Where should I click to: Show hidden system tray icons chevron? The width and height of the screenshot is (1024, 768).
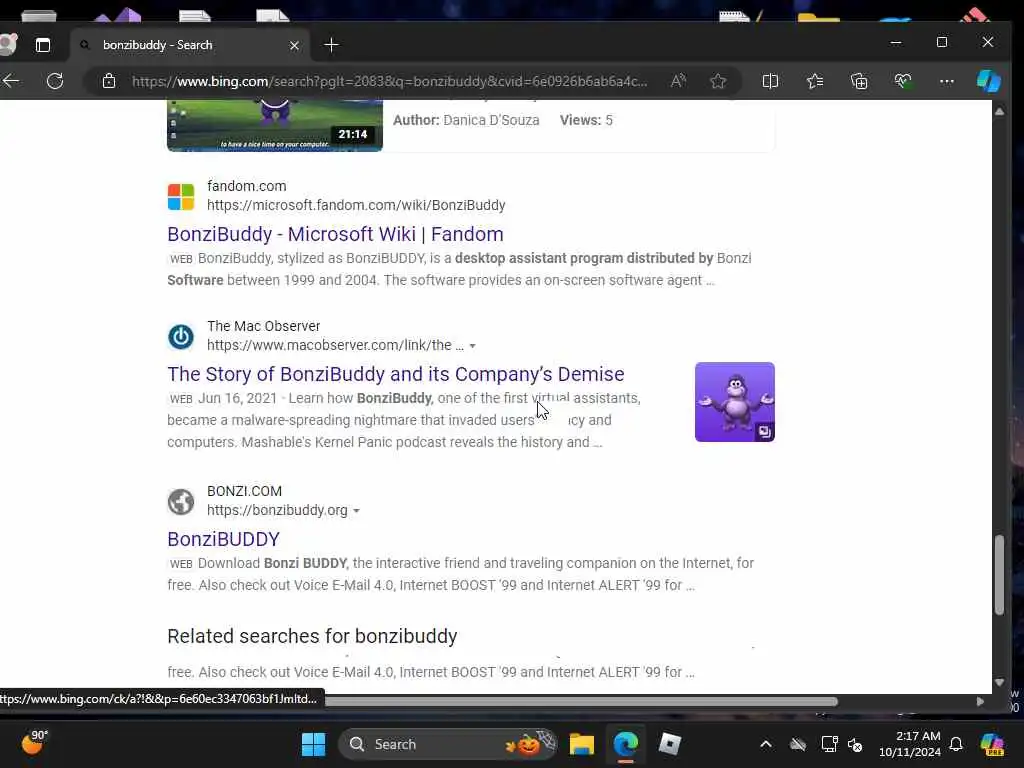pos(766,744)
